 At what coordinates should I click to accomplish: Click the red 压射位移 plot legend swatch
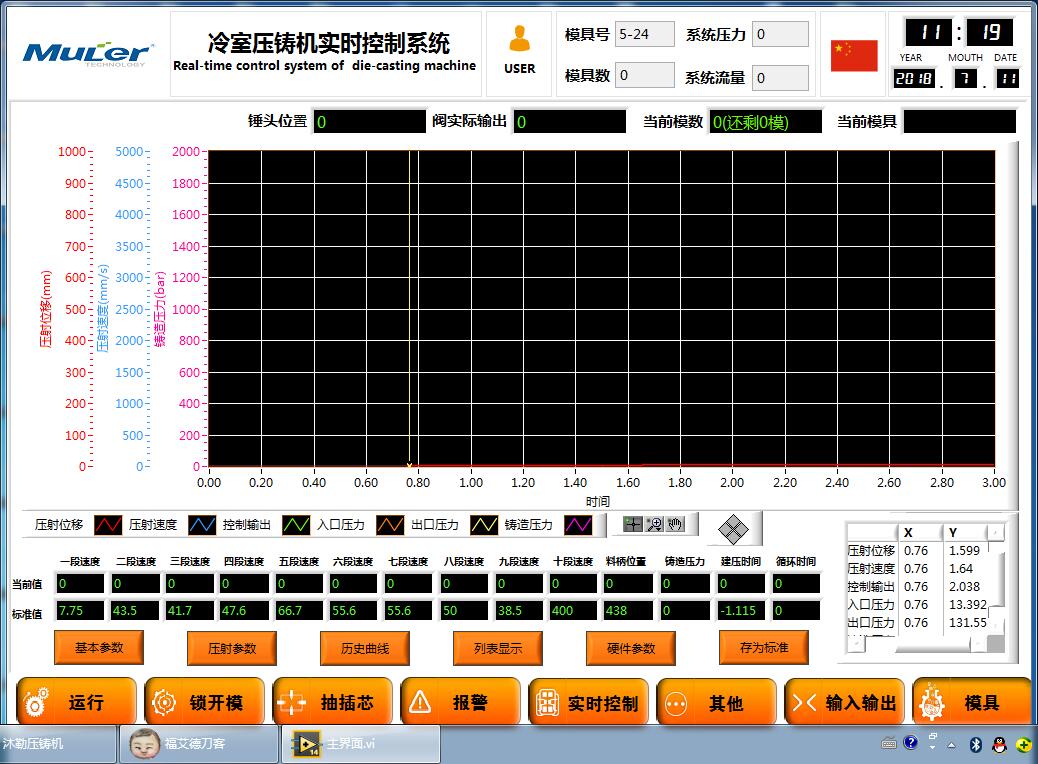click(x=108, y=525)
